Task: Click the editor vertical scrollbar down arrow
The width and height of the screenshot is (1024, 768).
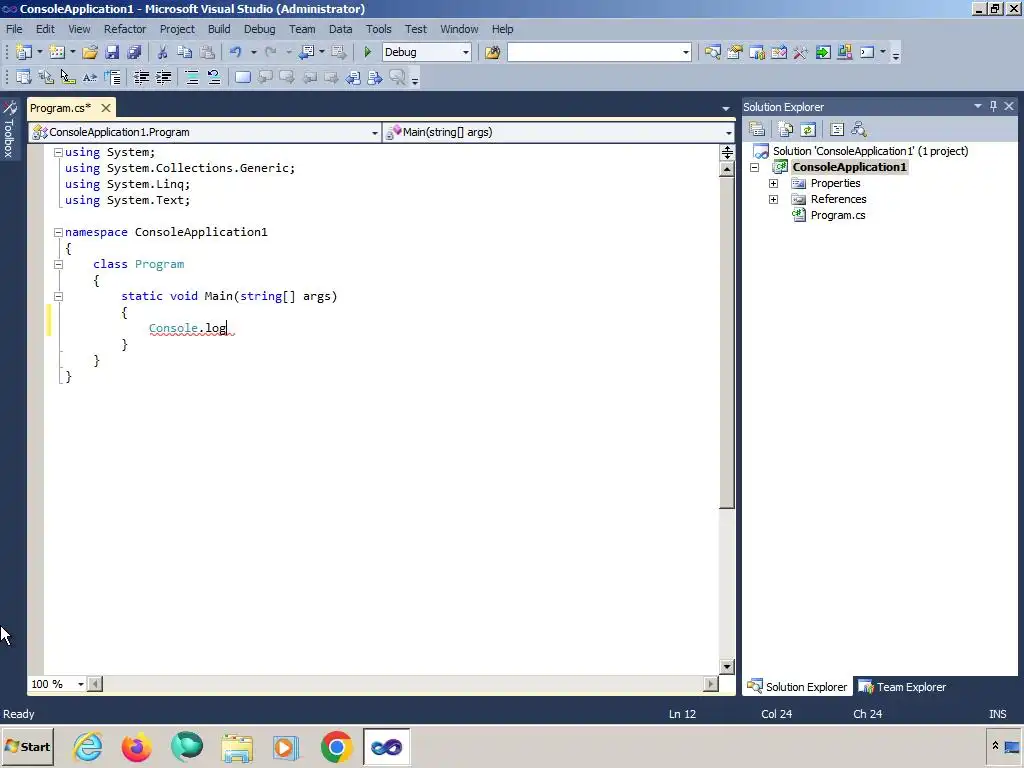Action: point(727,667)
